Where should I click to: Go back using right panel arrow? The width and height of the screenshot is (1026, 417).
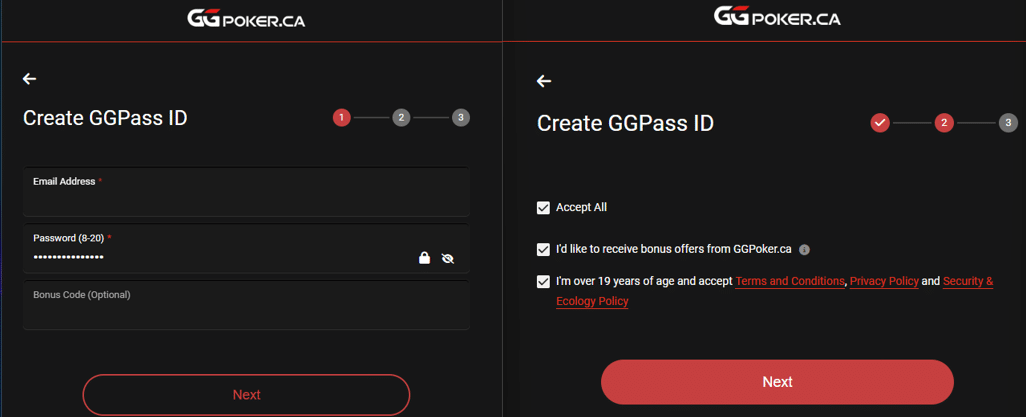(544, 81)
